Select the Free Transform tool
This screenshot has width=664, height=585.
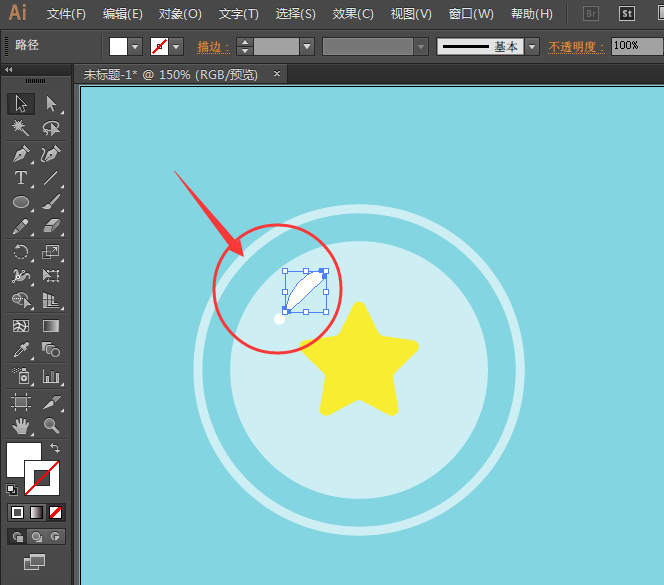(51, 276)
